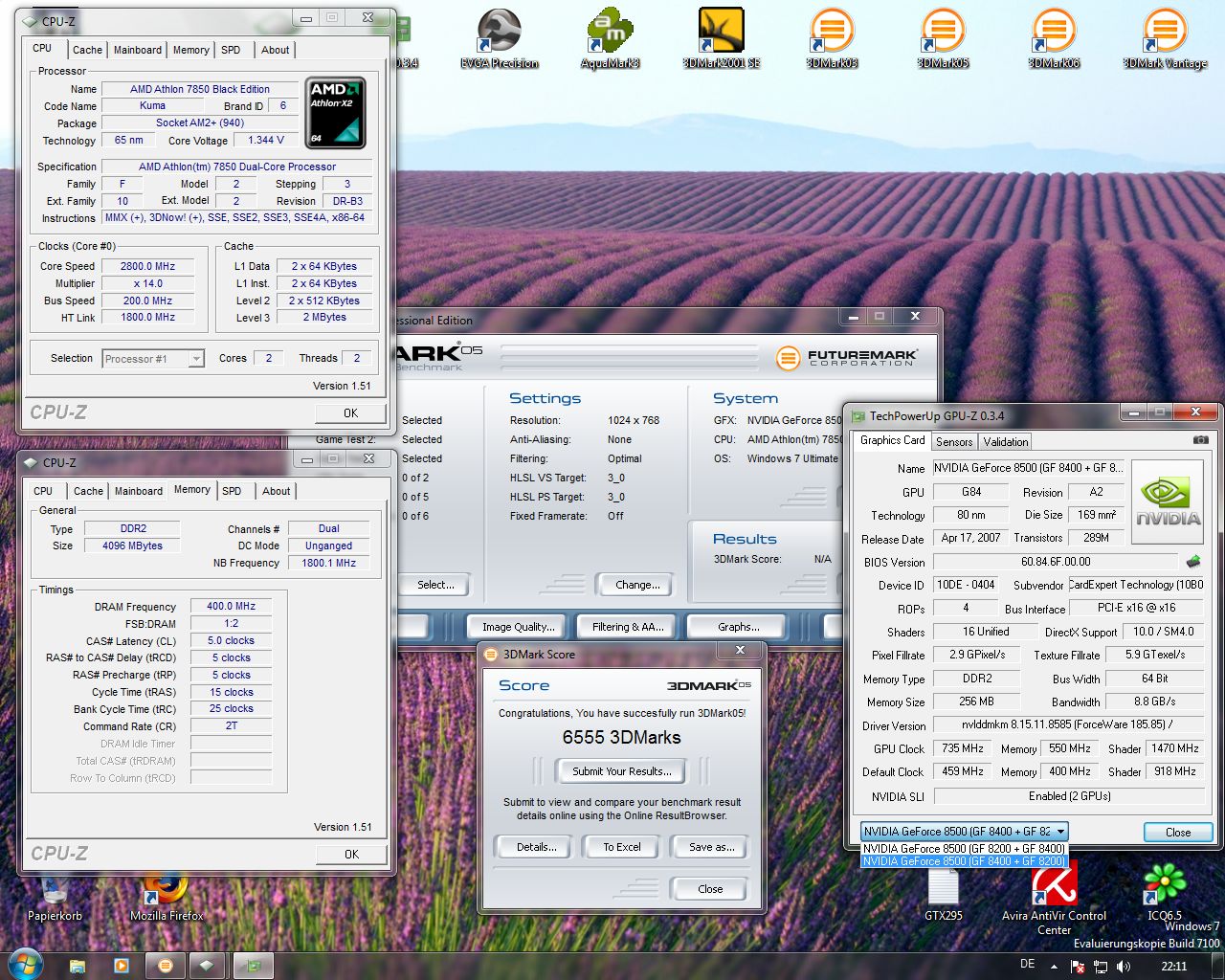This screenshot has width=1225, height=980.
Task: Close the 3DMark Score dialog via Close
Action: [710, 889]
